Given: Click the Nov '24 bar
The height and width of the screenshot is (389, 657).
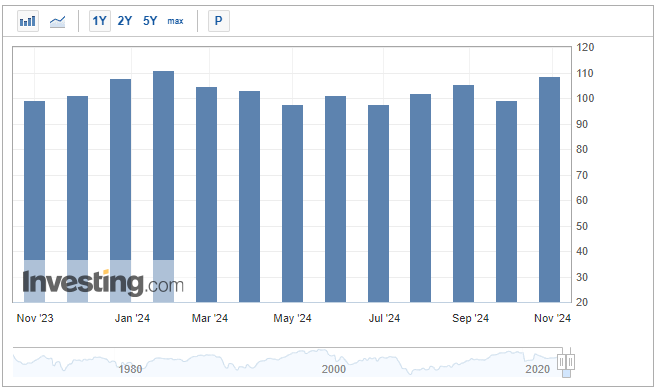Looking at the screenshot, I should pos(549,189).
